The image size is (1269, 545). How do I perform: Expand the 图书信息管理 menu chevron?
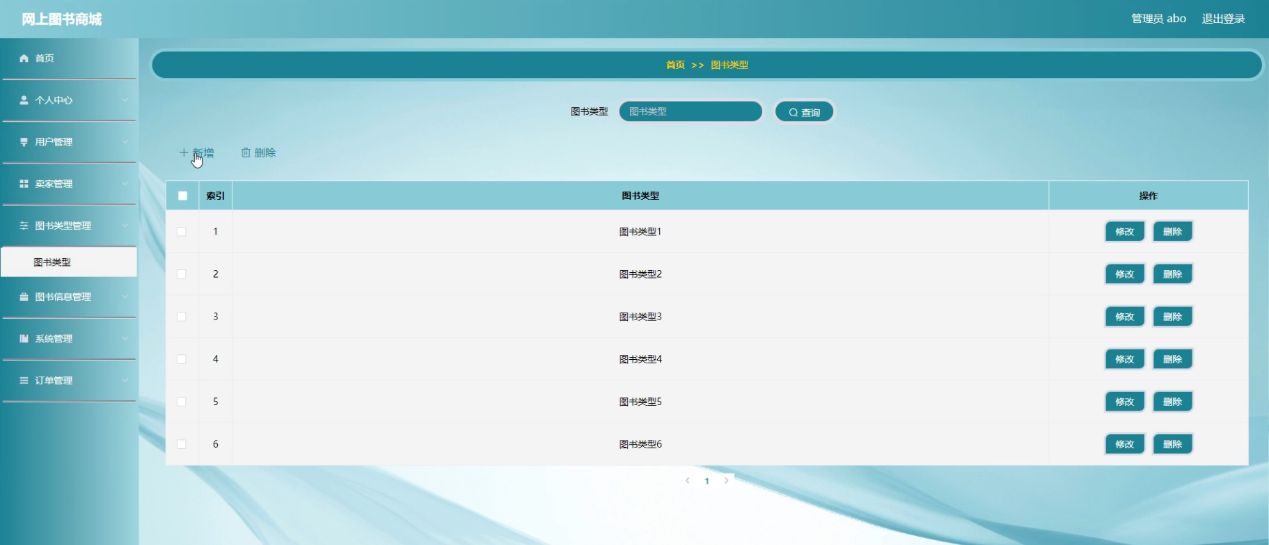[125, 297]
